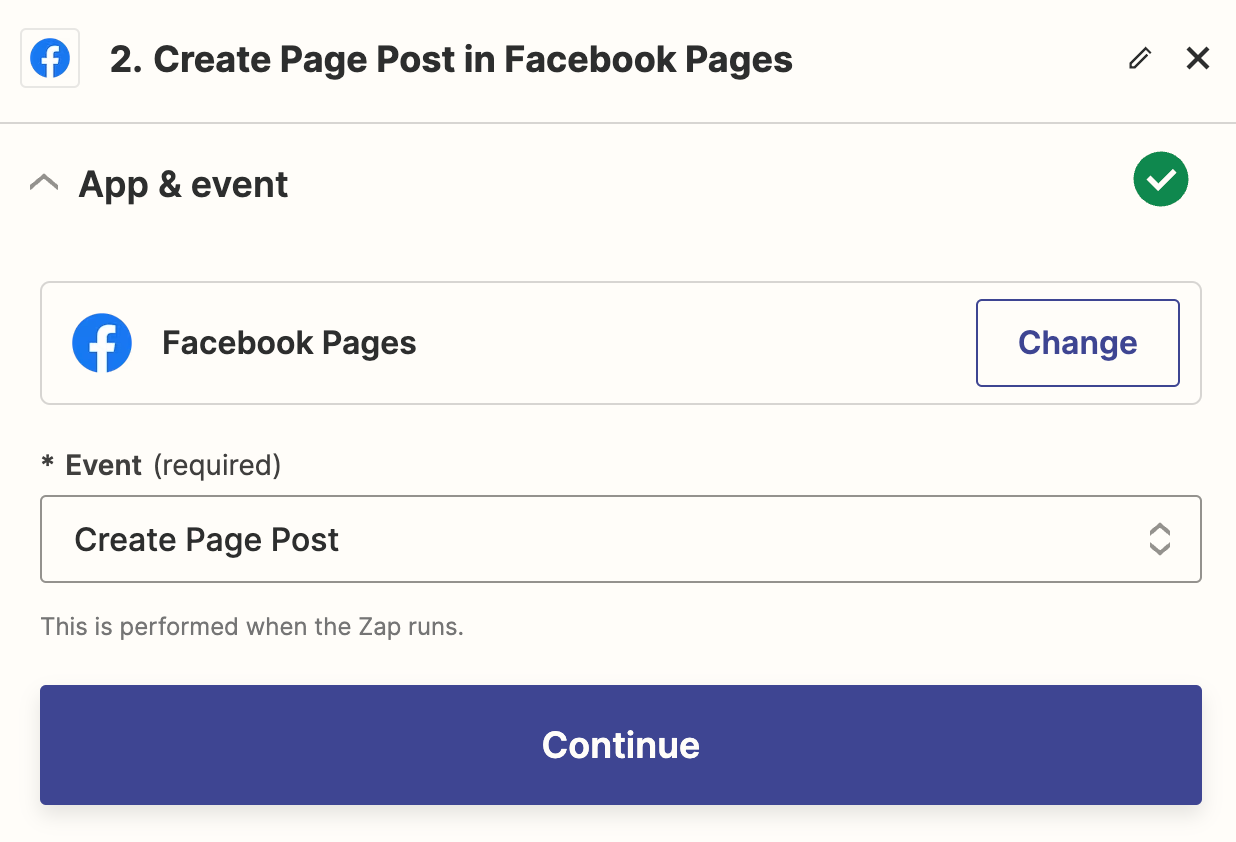Click the helper text below Event field
1236x842 pixels.
252,627
